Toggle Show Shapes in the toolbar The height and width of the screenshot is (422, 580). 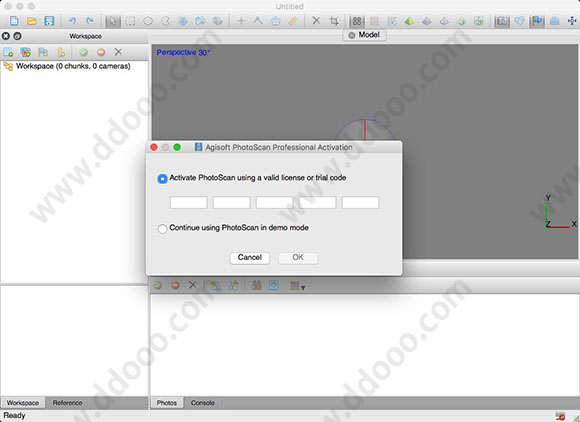pos(519,21)
